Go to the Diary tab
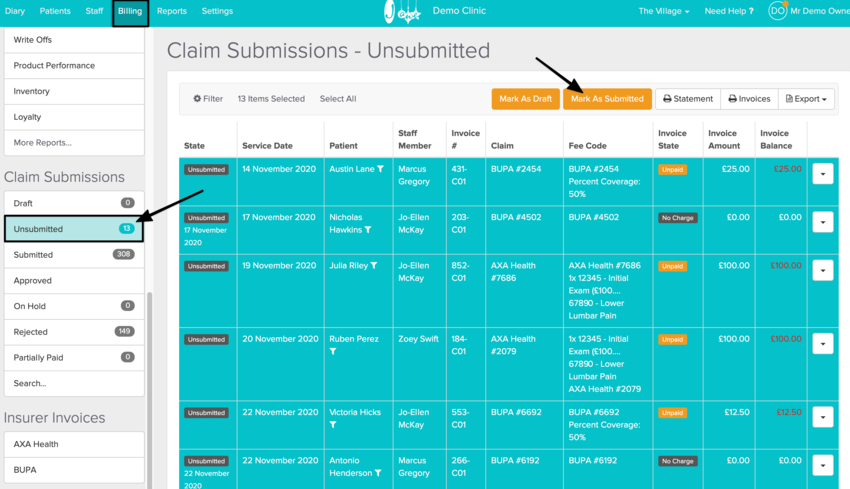Image resolution: width=850 pixels, height=489 pixels. click(x=15, y=12)
